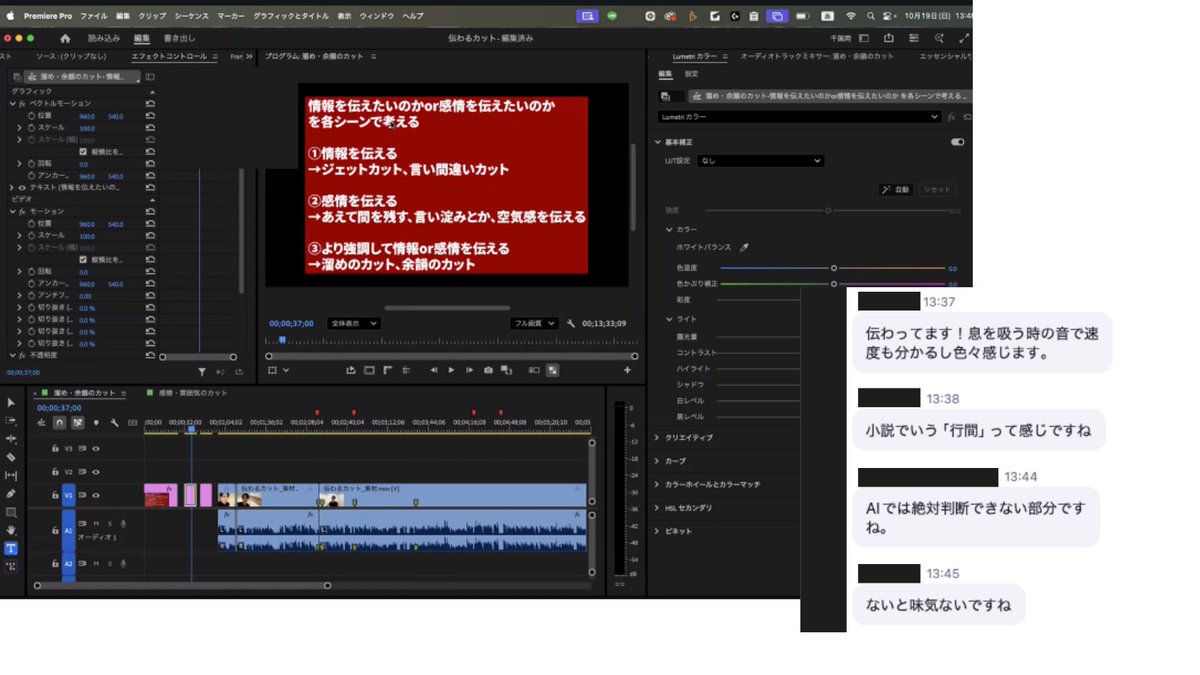Screen dimensions: 1200x675
Task: Toggle timeline snapping magnet icon
Action: [59, 422]
